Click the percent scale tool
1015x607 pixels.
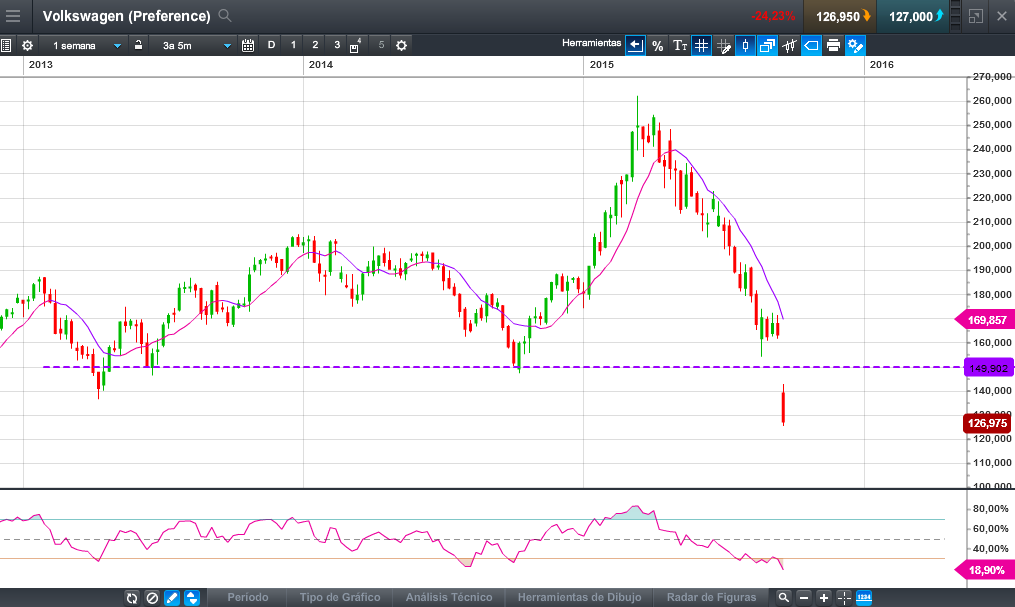point(657,45)
